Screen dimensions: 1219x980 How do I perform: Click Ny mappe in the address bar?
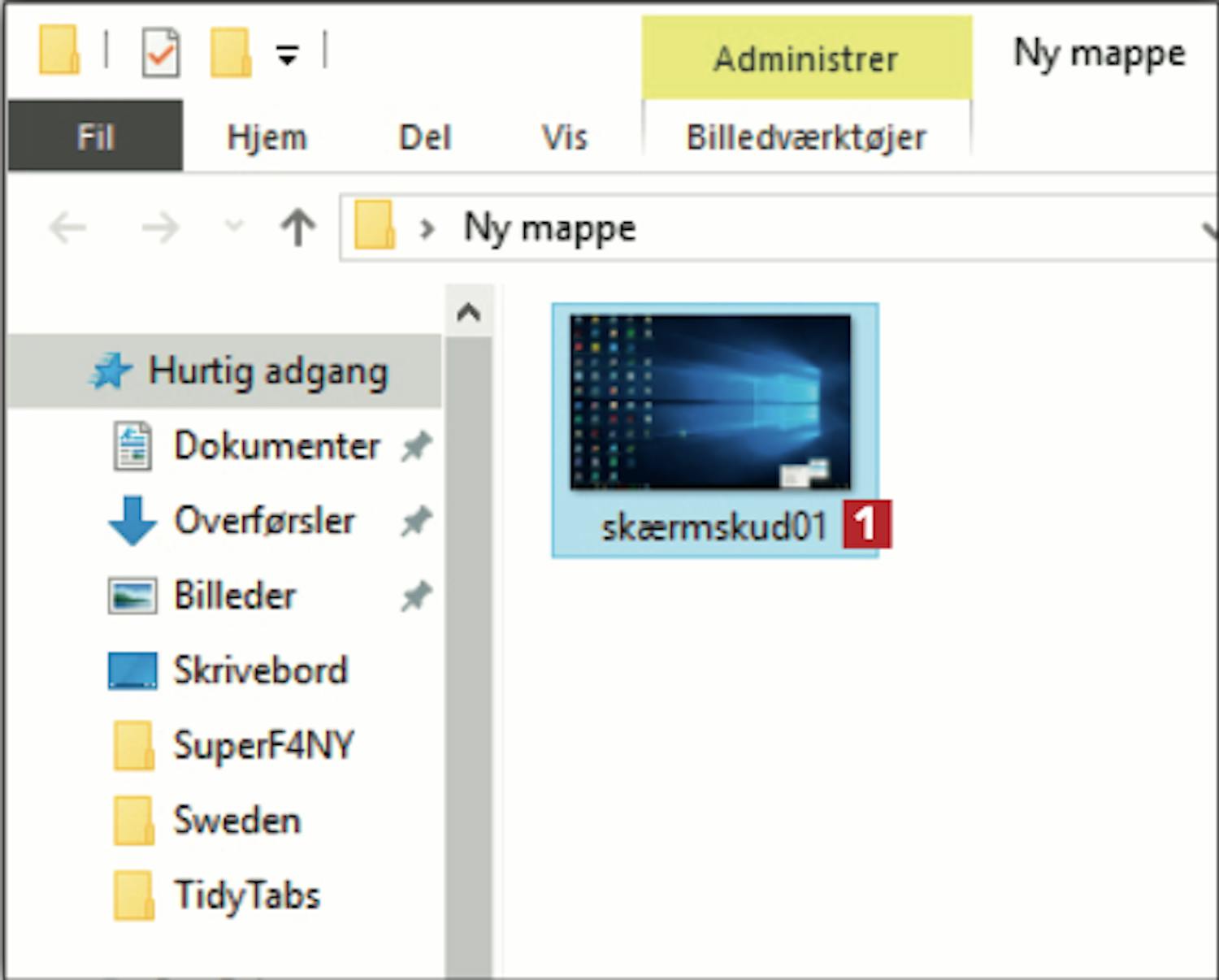[x=549, y=228]
